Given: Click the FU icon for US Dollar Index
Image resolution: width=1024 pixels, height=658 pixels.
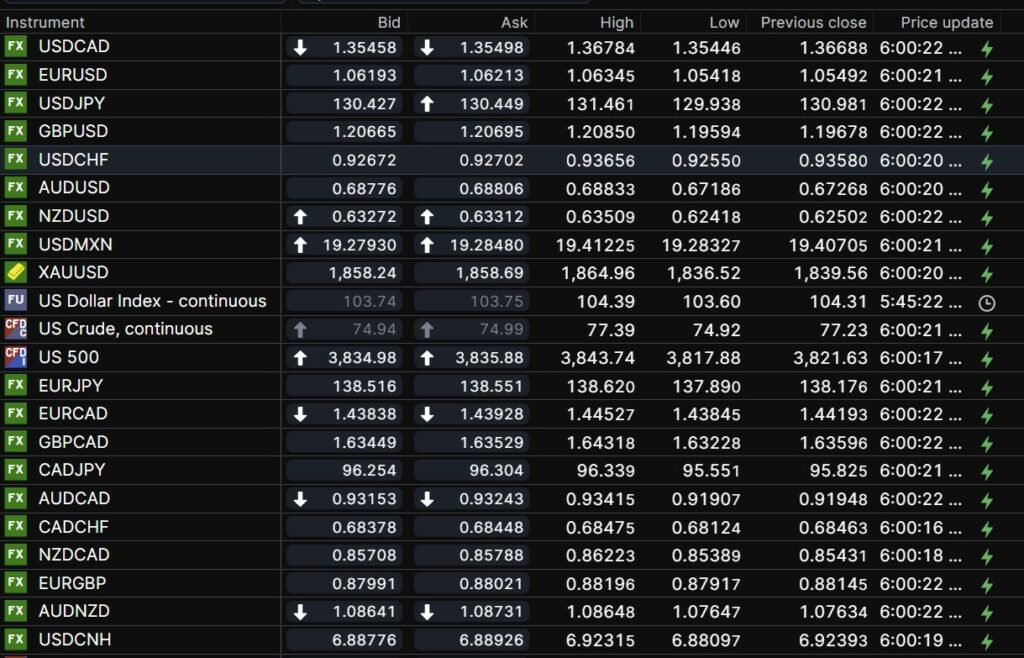Looking at the screenshot, I should pos(15,300).
